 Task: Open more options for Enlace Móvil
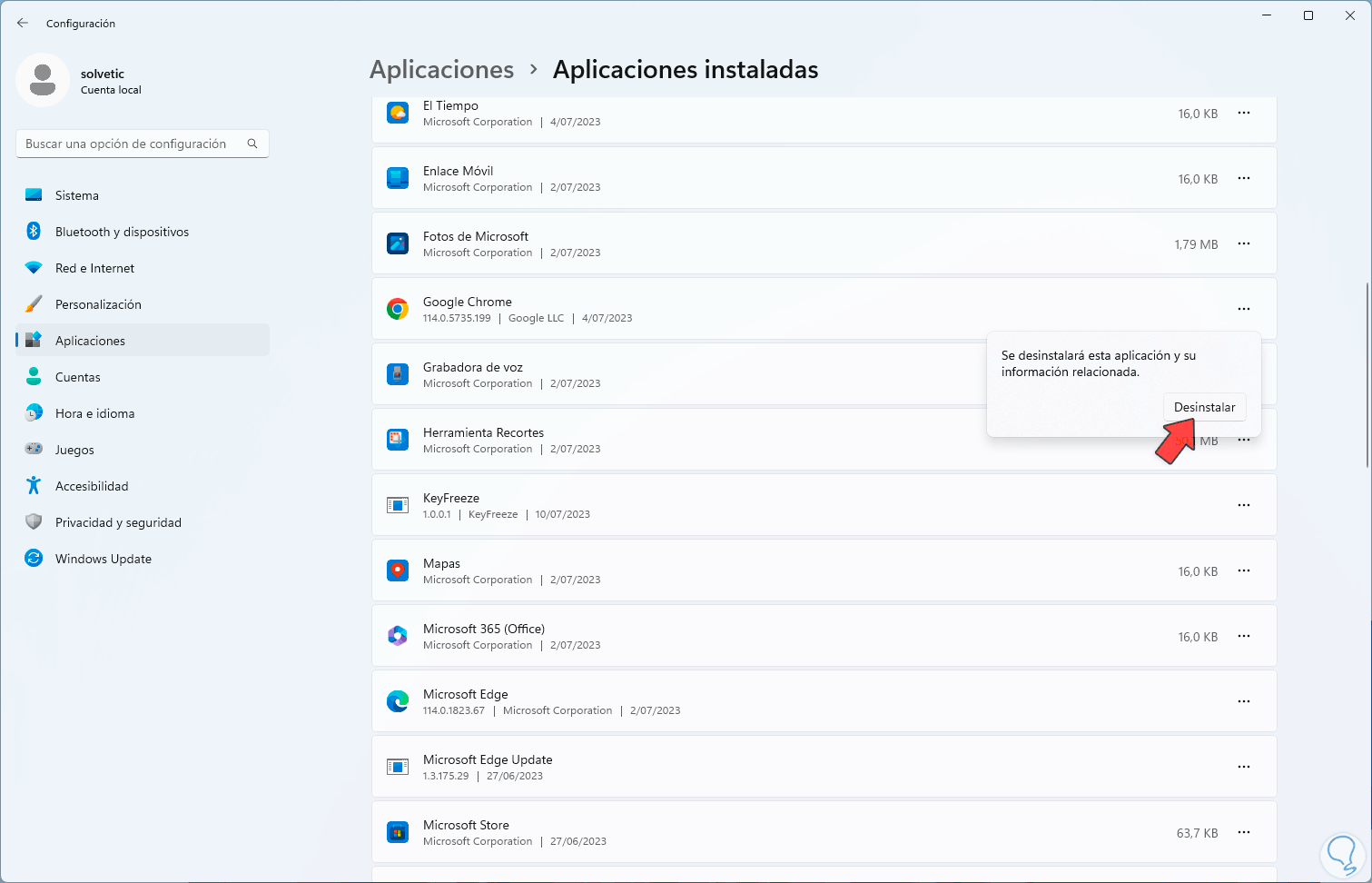point(1244,178)
